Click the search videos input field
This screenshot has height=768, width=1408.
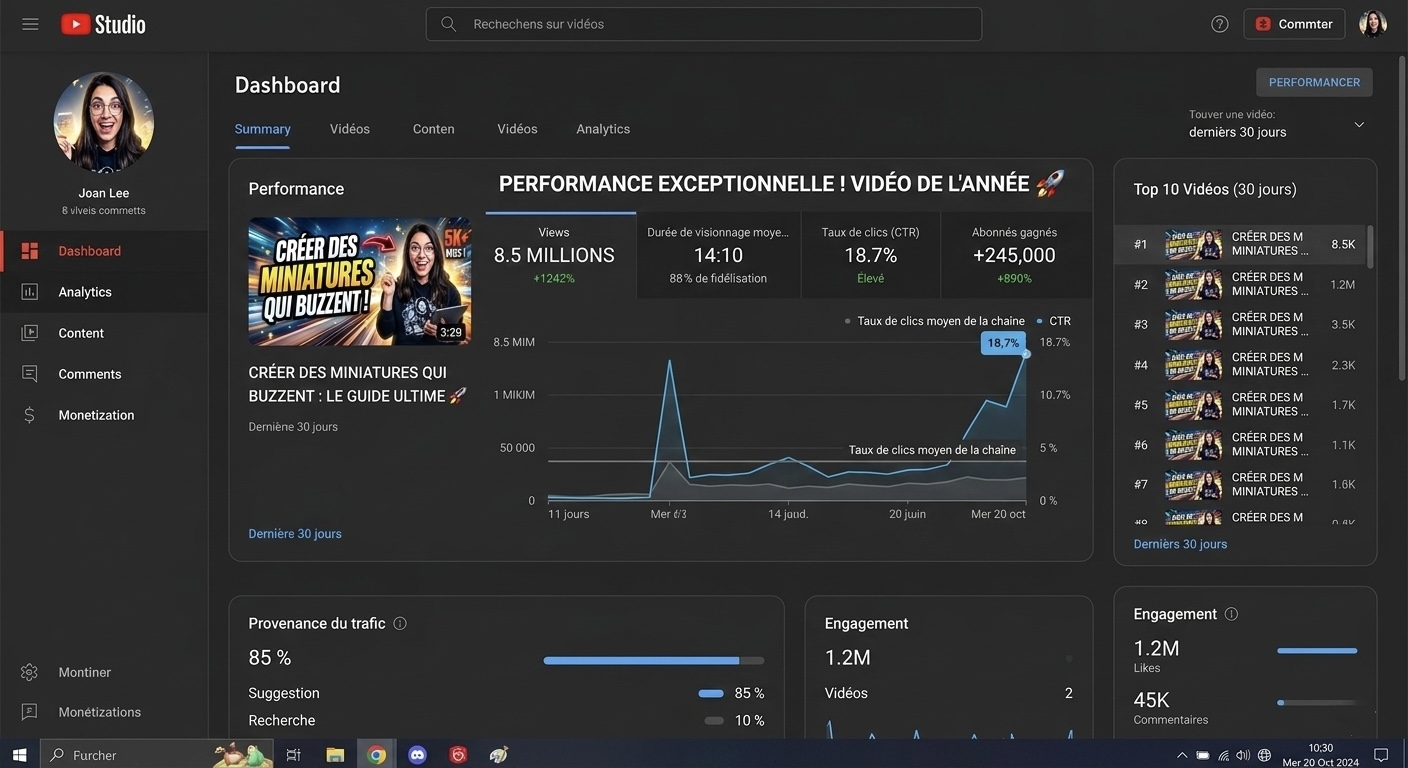[703, 24]
